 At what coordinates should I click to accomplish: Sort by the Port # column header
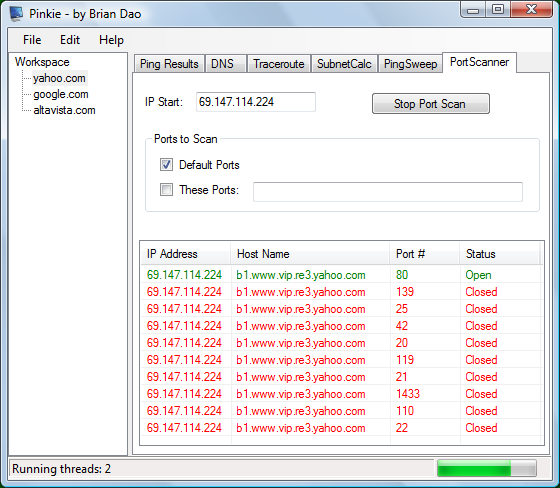pos(425,254)
